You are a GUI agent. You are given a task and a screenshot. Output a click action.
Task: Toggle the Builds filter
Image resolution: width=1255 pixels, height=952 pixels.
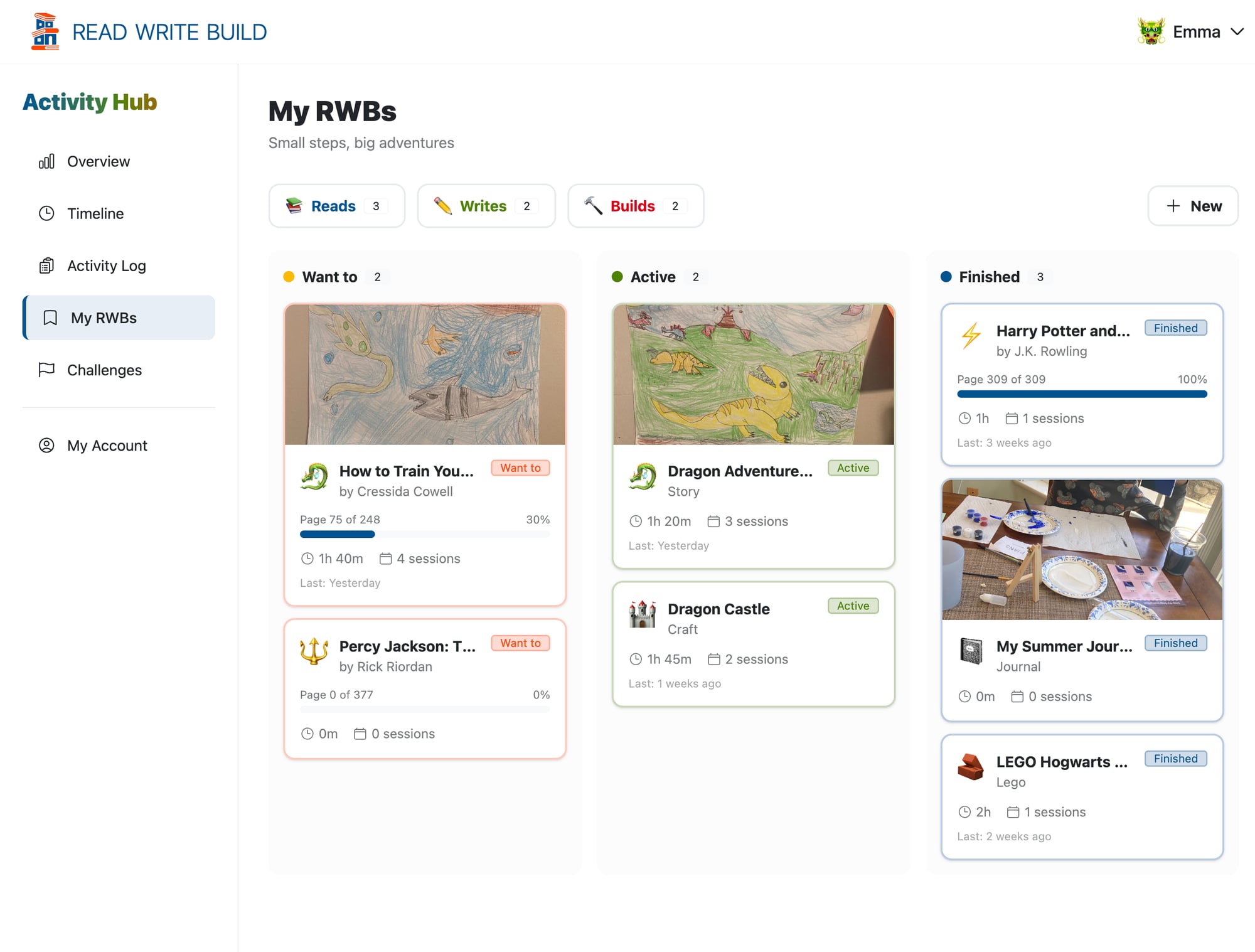pyautogui.click(x=635, y=206)
